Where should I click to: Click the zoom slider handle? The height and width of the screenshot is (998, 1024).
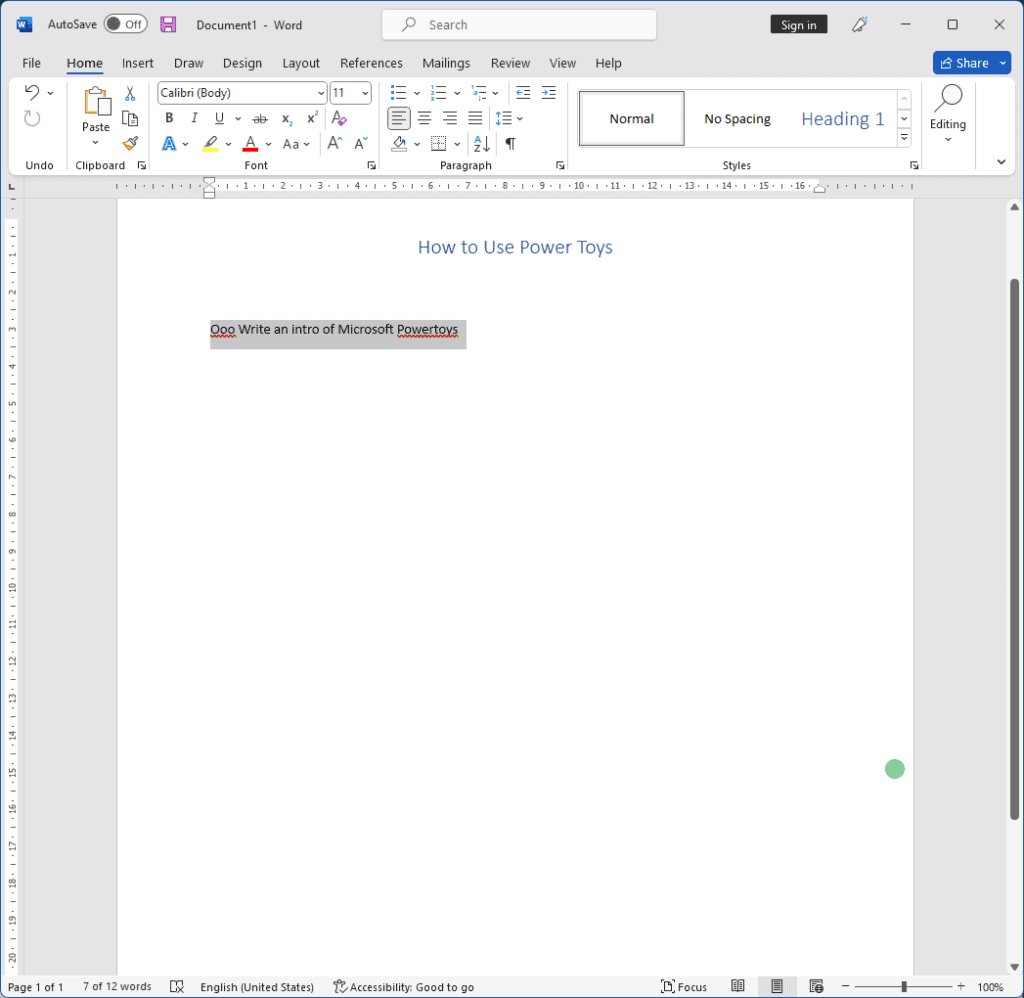coord(904,986)
